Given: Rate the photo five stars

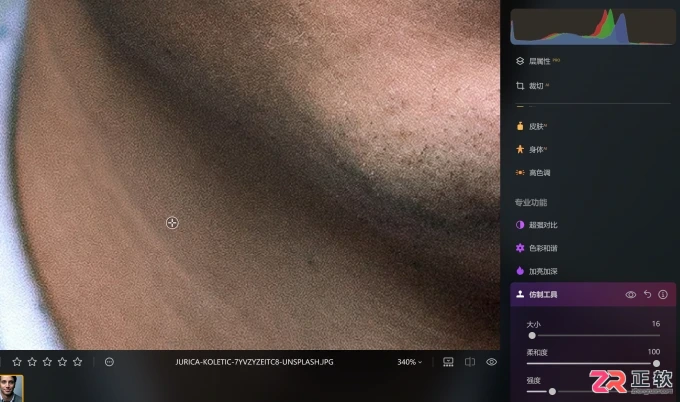Looking at the screenshot, I should pos(78,362).
